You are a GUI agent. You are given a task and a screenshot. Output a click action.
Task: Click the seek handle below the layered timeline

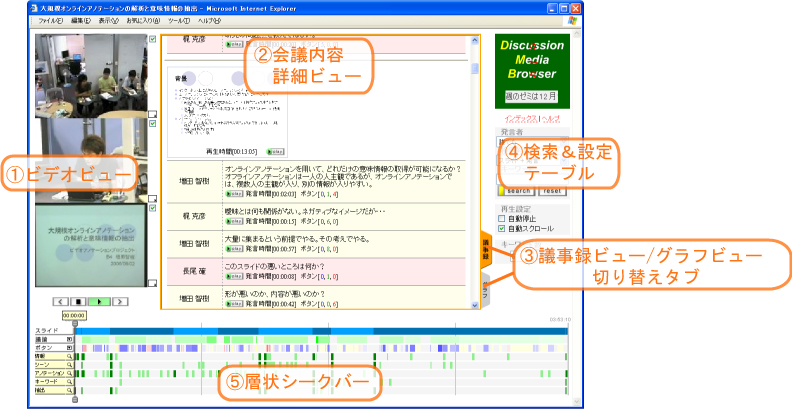point(75,399)
